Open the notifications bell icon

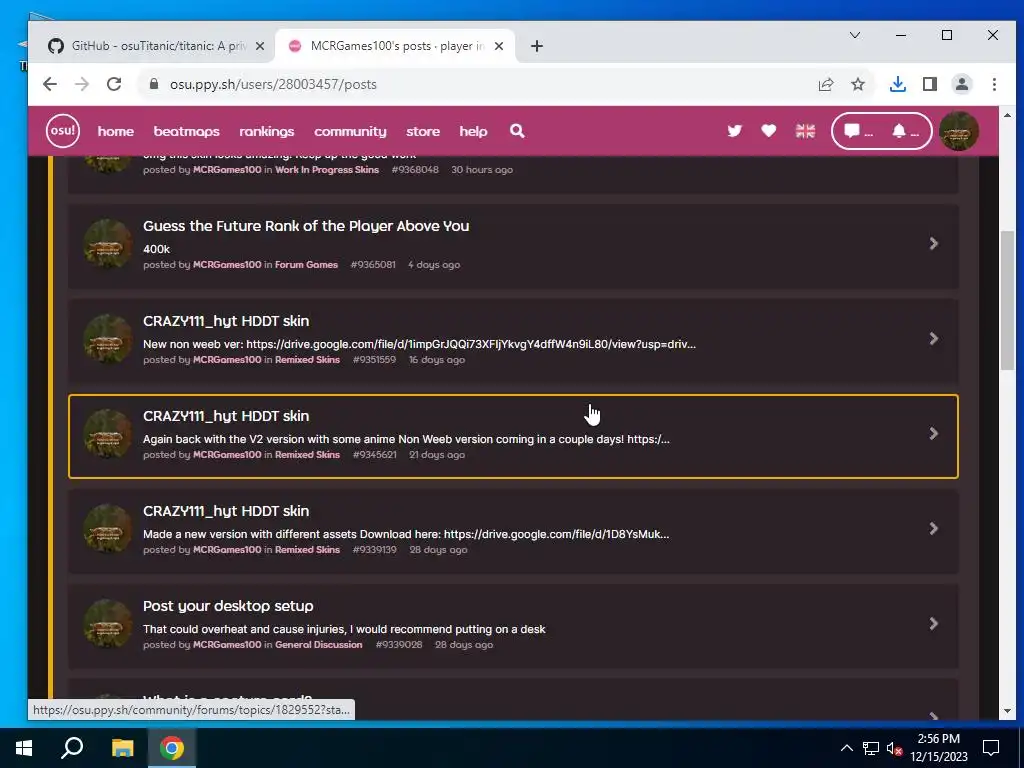click(905, 131)
